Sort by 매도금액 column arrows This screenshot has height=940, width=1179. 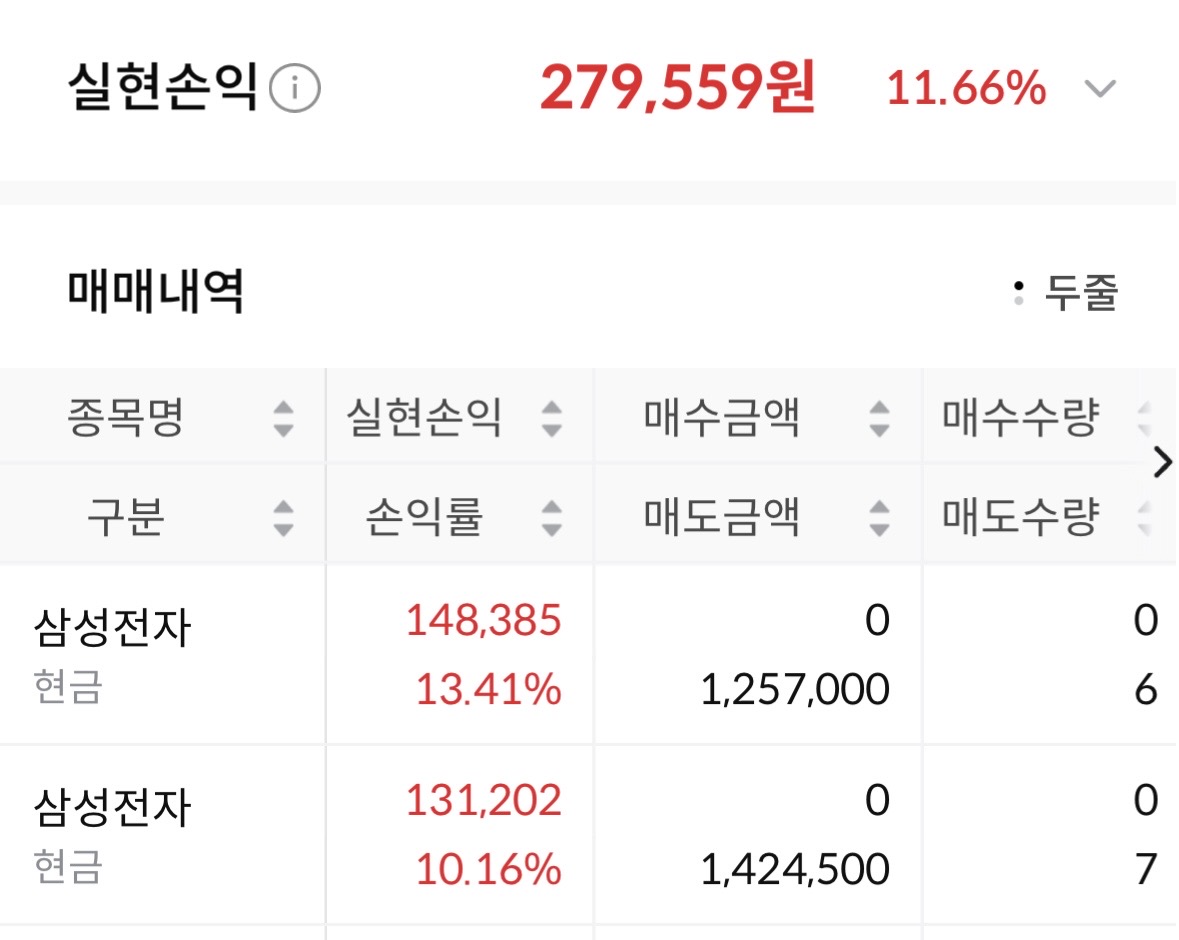coord(878,517)
